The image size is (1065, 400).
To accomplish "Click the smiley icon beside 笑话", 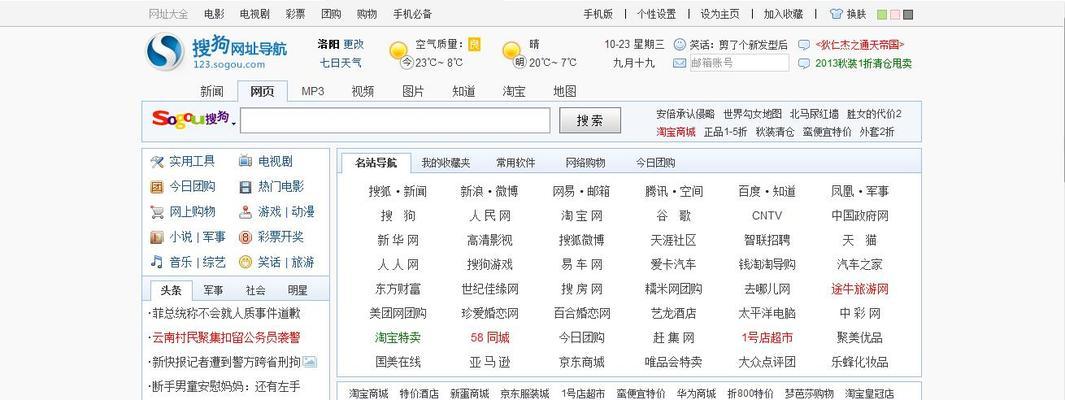I will pyautogui.click(x=679, y=44).
